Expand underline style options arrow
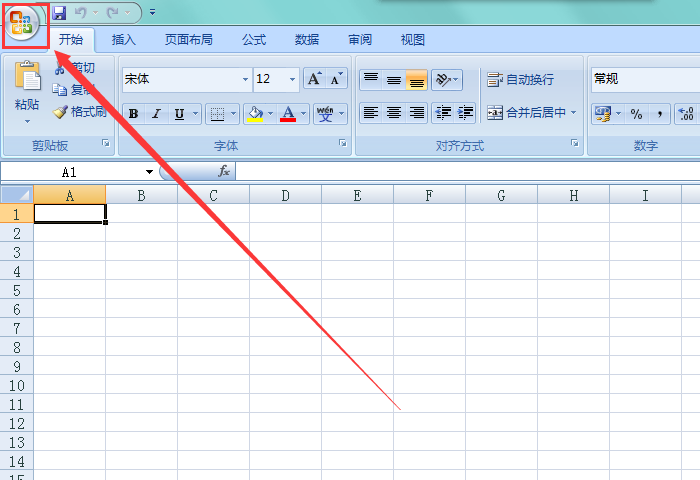Image resolution: width=700 pixels, height=480 pixels. tap(196, 114)
